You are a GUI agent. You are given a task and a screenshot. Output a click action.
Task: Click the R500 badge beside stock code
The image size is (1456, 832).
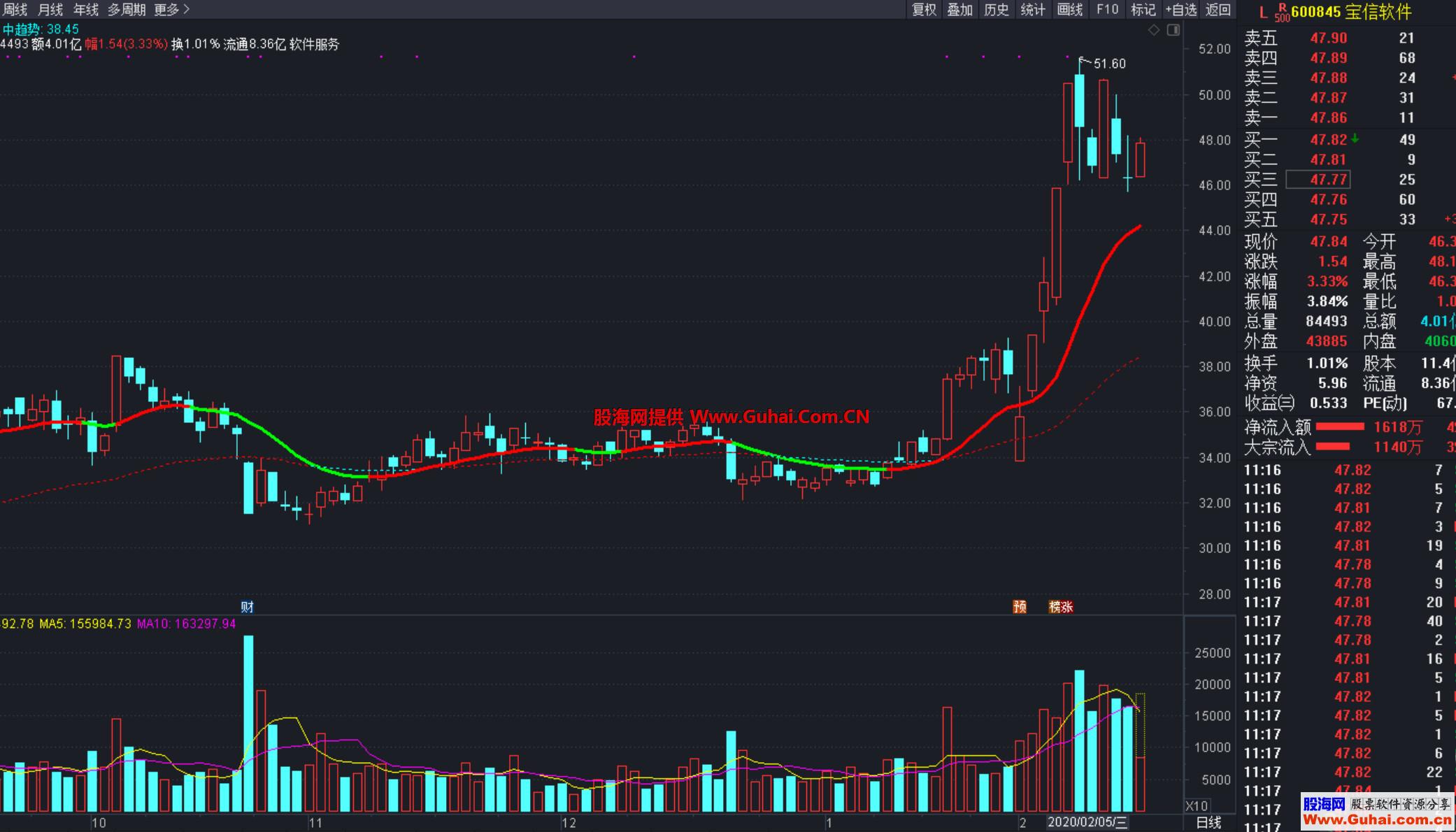[1281, 12]
